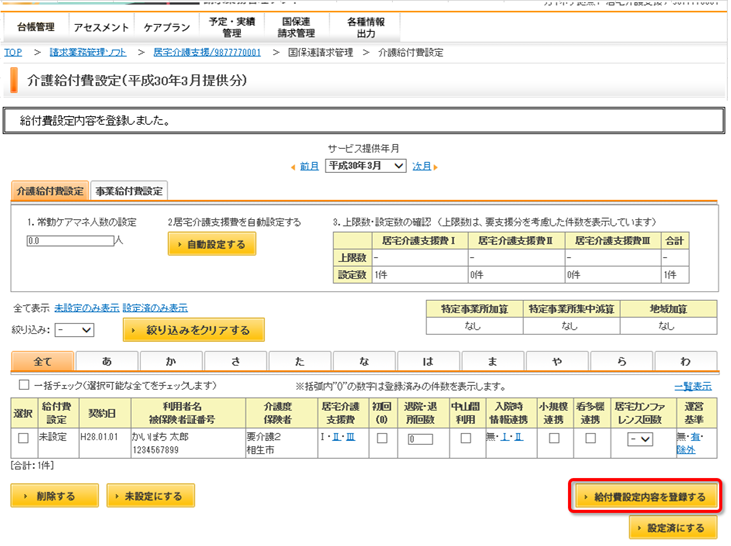Open the 一覧表示 link
The height and width of the screenshot is (546, 731).
(693, 386)
